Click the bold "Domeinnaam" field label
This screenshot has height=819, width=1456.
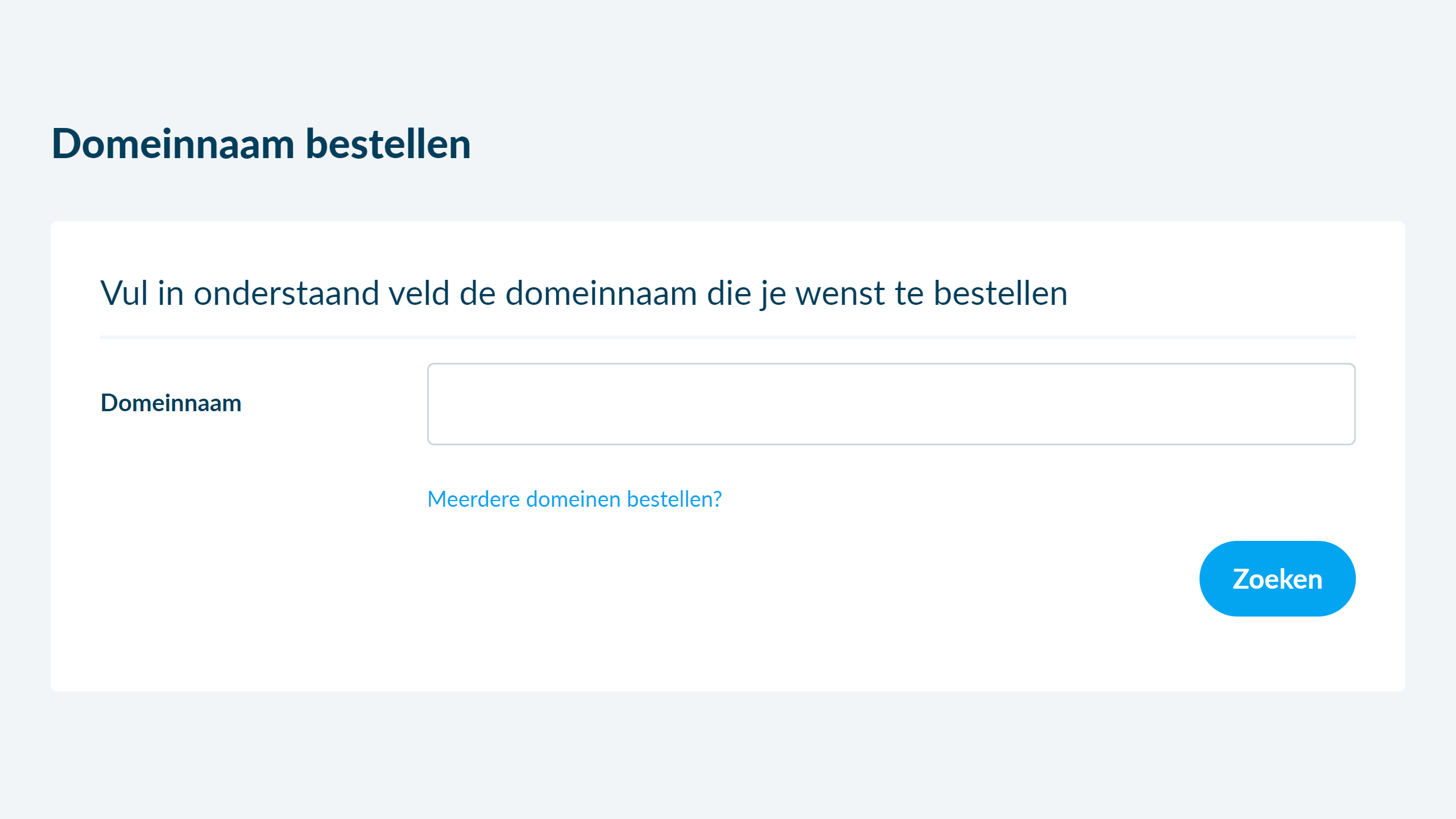click(x=171, y=403)
